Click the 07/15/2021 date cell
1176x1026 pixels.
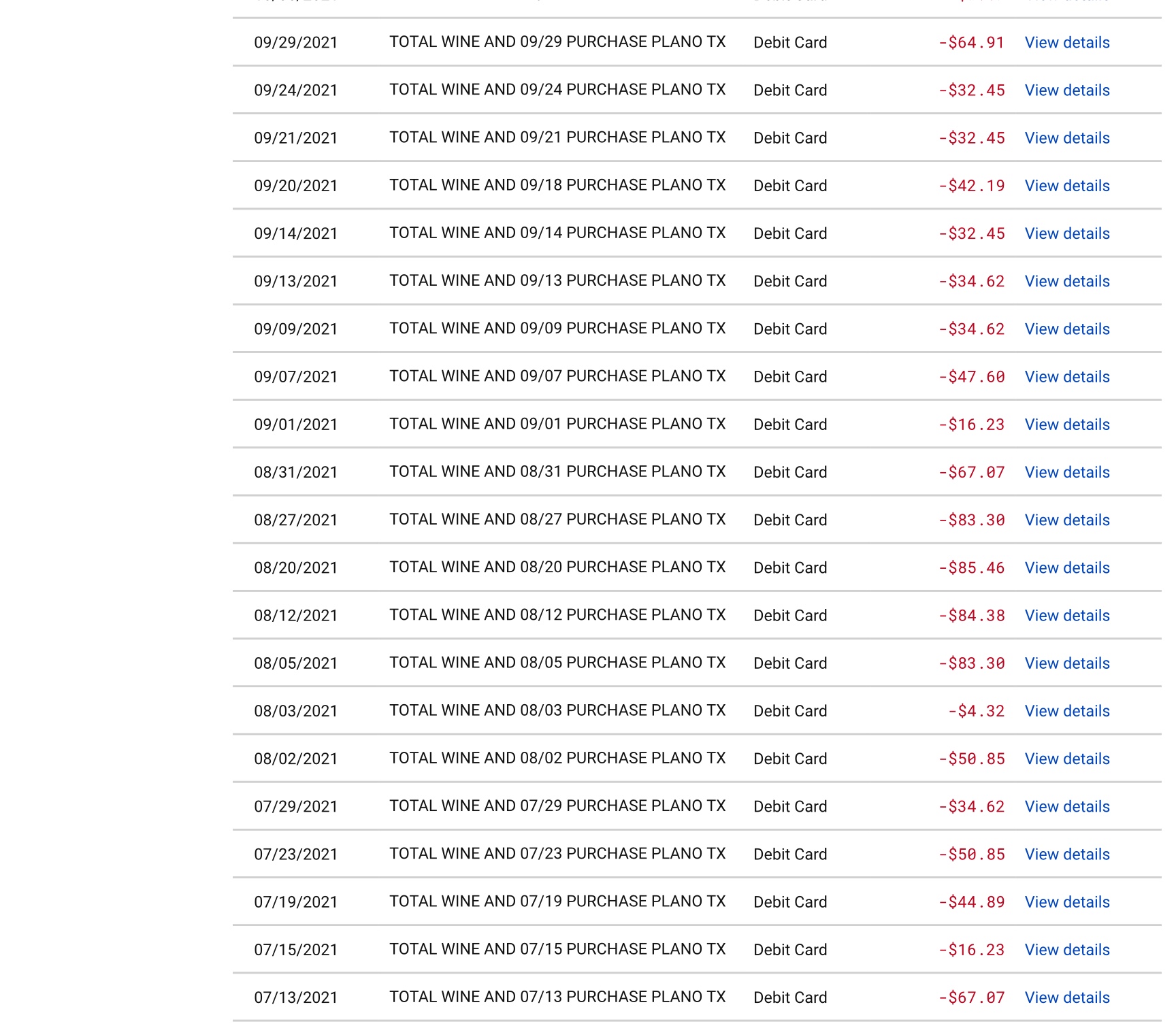[x=295, y=950]
